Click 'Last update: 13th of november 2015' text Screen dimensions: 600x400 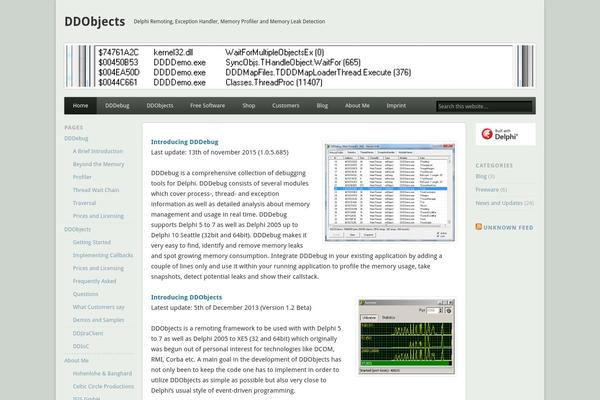coord(220,152)
